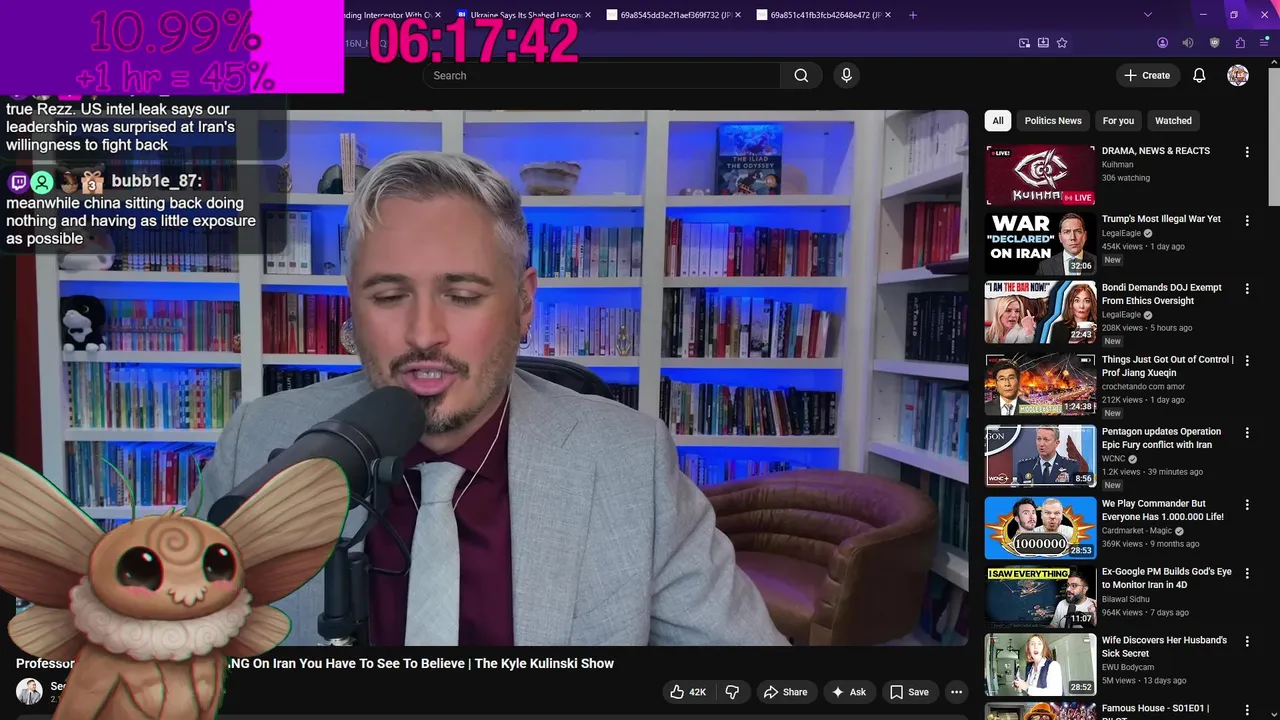This screenshot has width=1280, height=720.
Task: Close the 69a8545dd3e2f1aef369f732 tab
Action: click(738, 15)
